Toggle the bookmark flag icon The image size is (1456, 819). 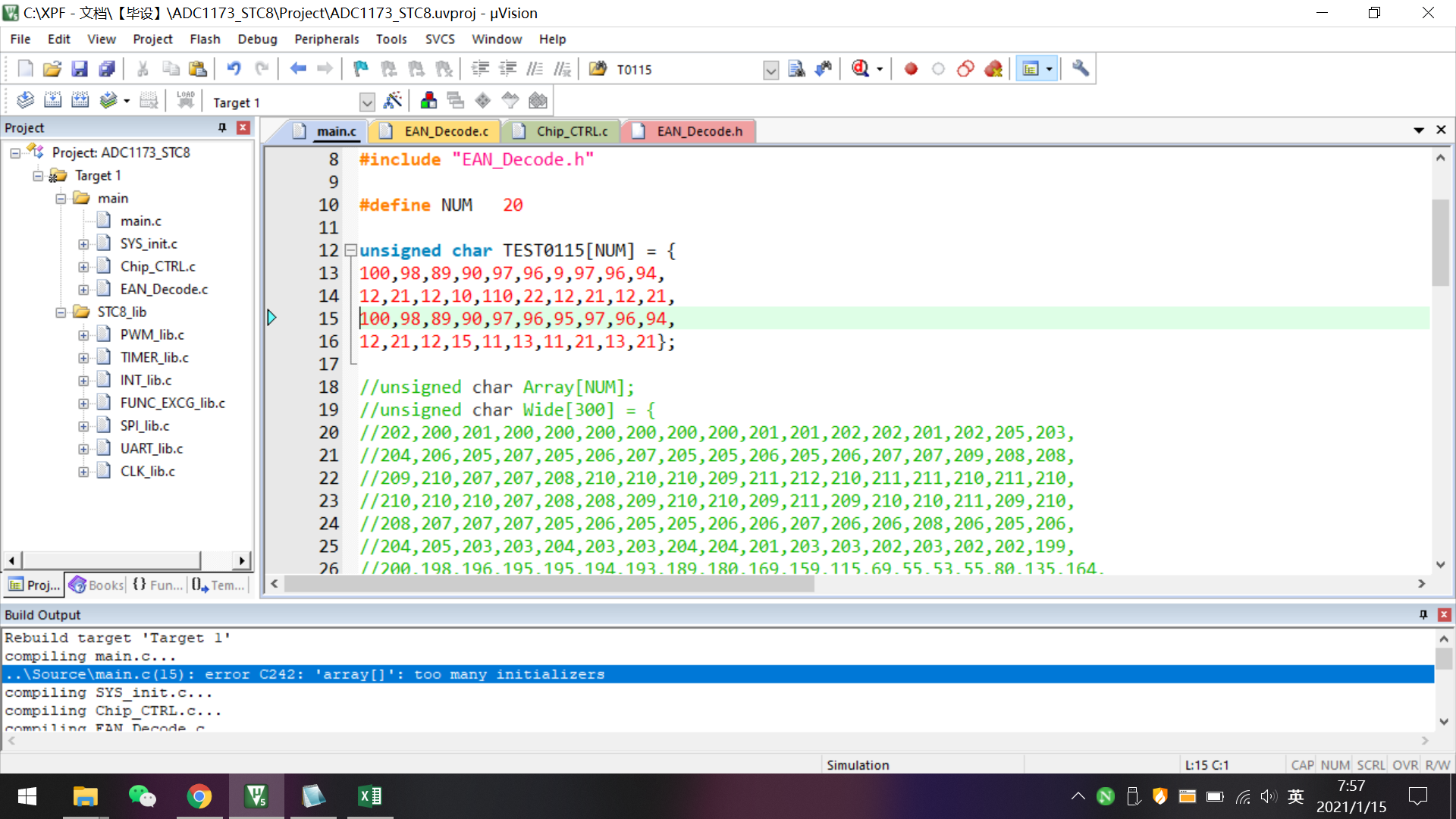(361, 69)
